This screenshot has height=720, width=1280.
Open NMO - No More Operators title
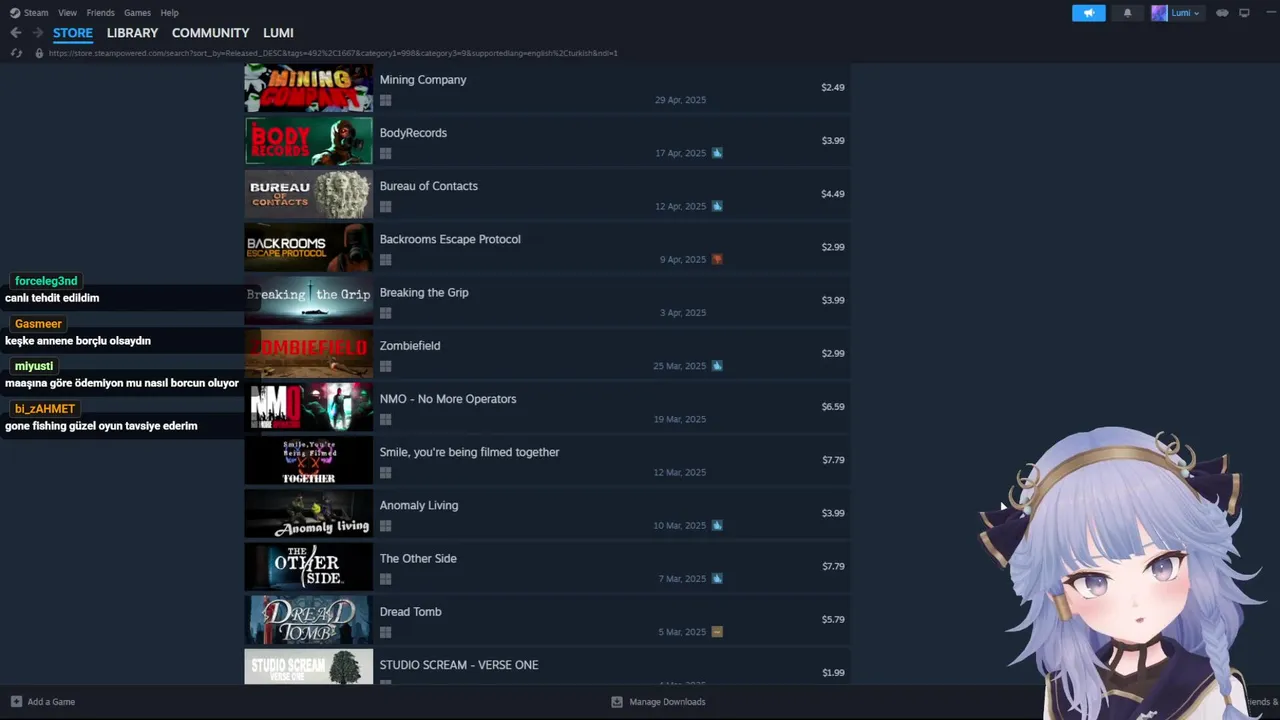[x=448, y=399]
